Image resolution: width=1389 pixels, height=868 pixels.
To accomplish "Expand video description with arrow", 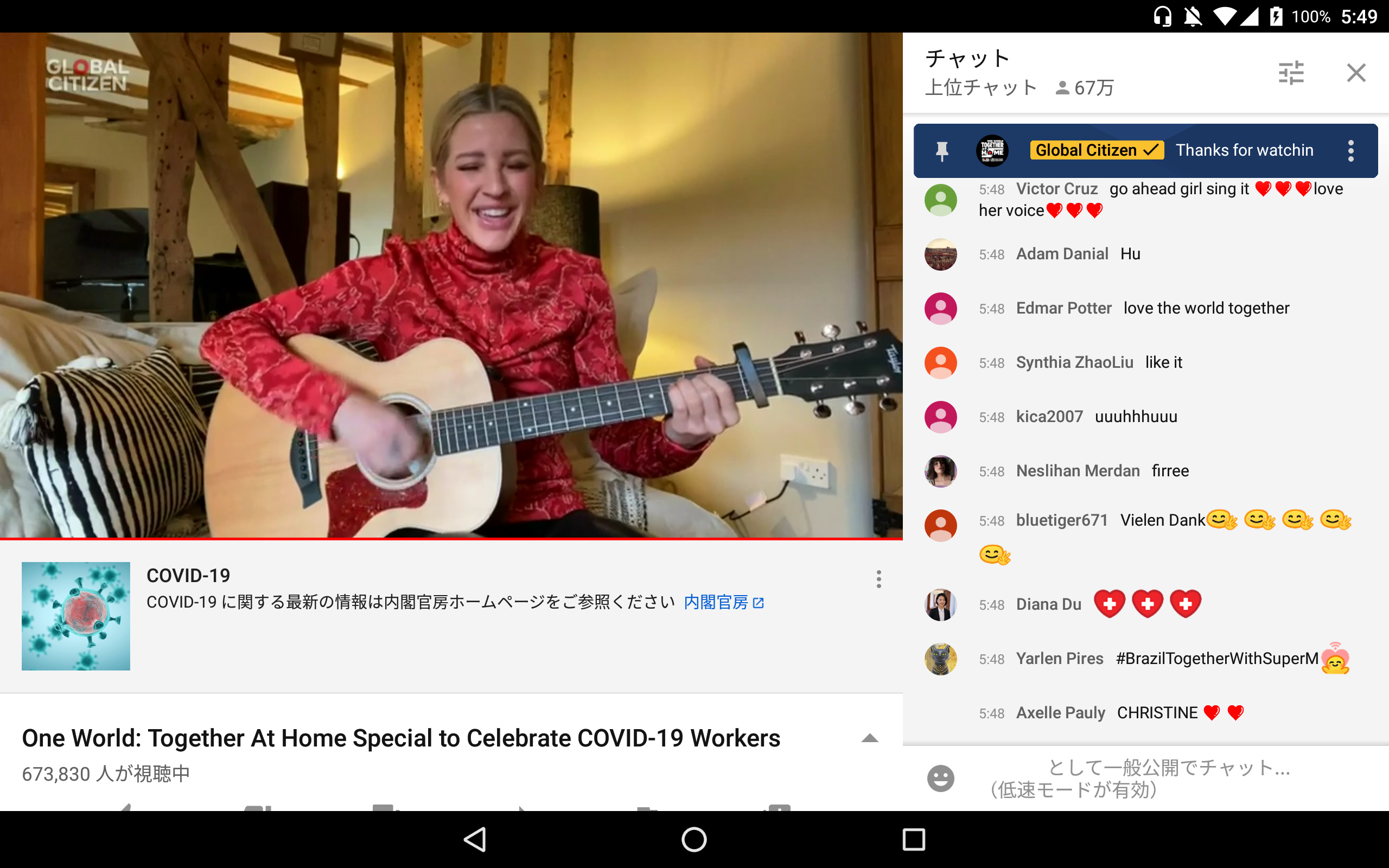I will [x=870, y=738].
